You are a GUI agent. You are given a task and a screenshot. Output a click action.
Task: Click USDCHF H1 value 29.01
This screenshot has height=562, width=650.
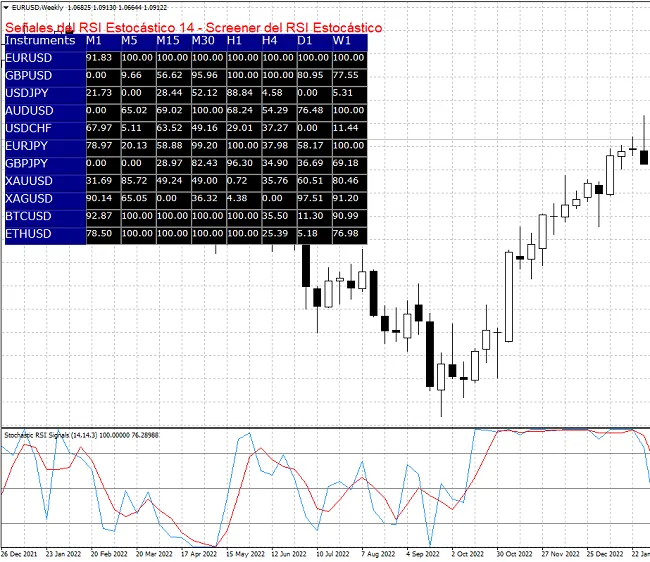(240, 128)
